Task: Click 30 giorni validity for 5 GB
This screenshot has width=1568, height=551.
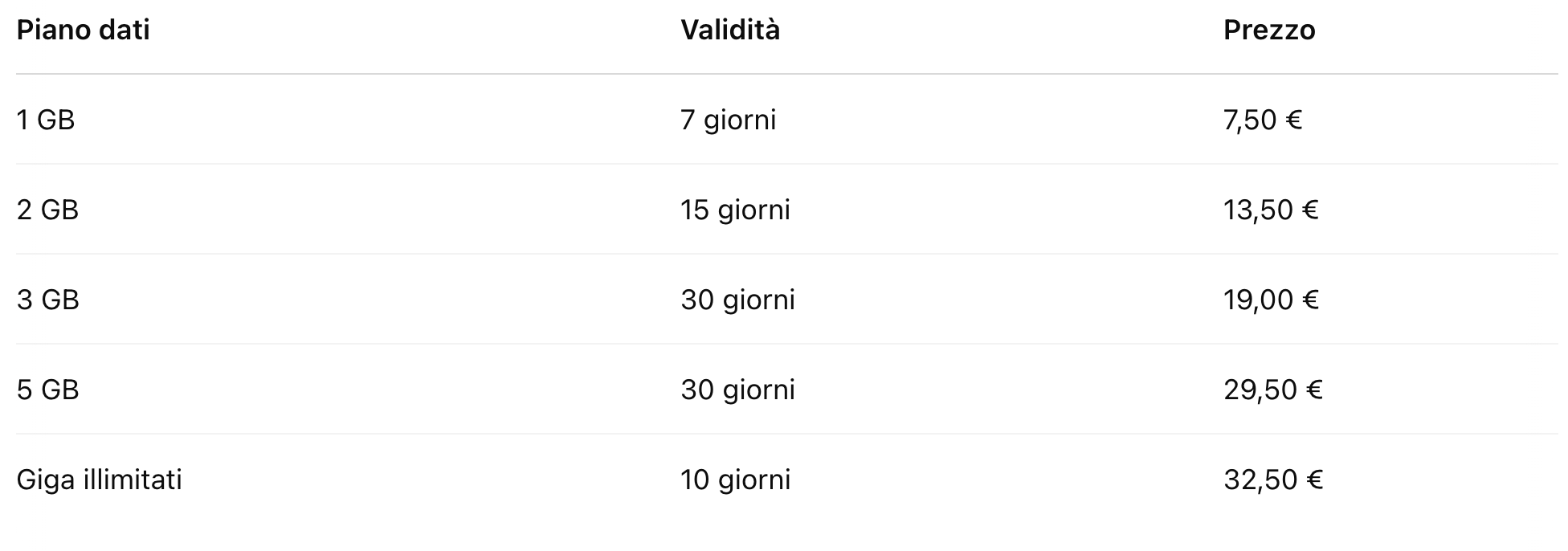Action: pyautogui.click(x=738, y=390)
